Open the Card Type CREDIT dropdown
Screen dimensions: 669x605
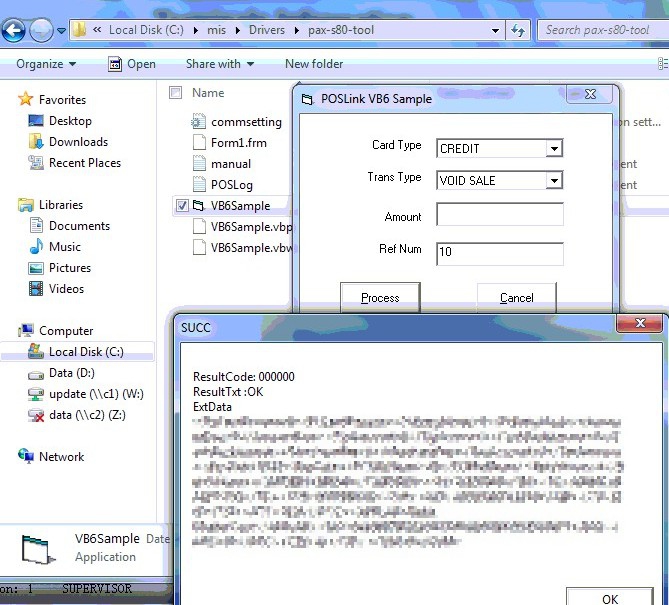pos(554,148)
